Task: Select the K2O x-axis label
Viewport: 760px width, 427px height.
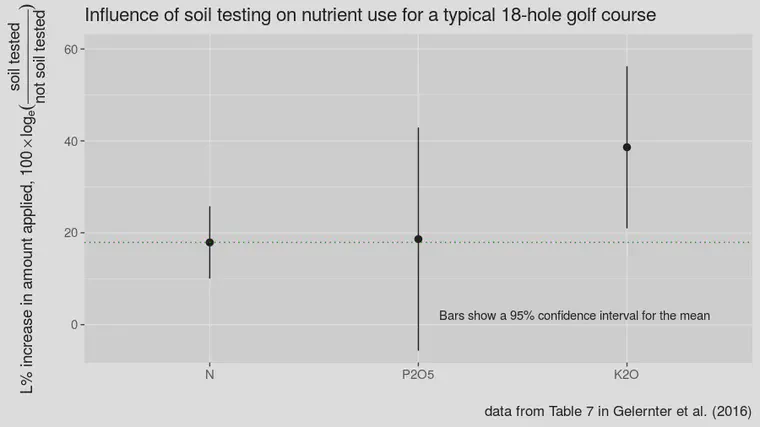Action: click(x=626, y=375)
